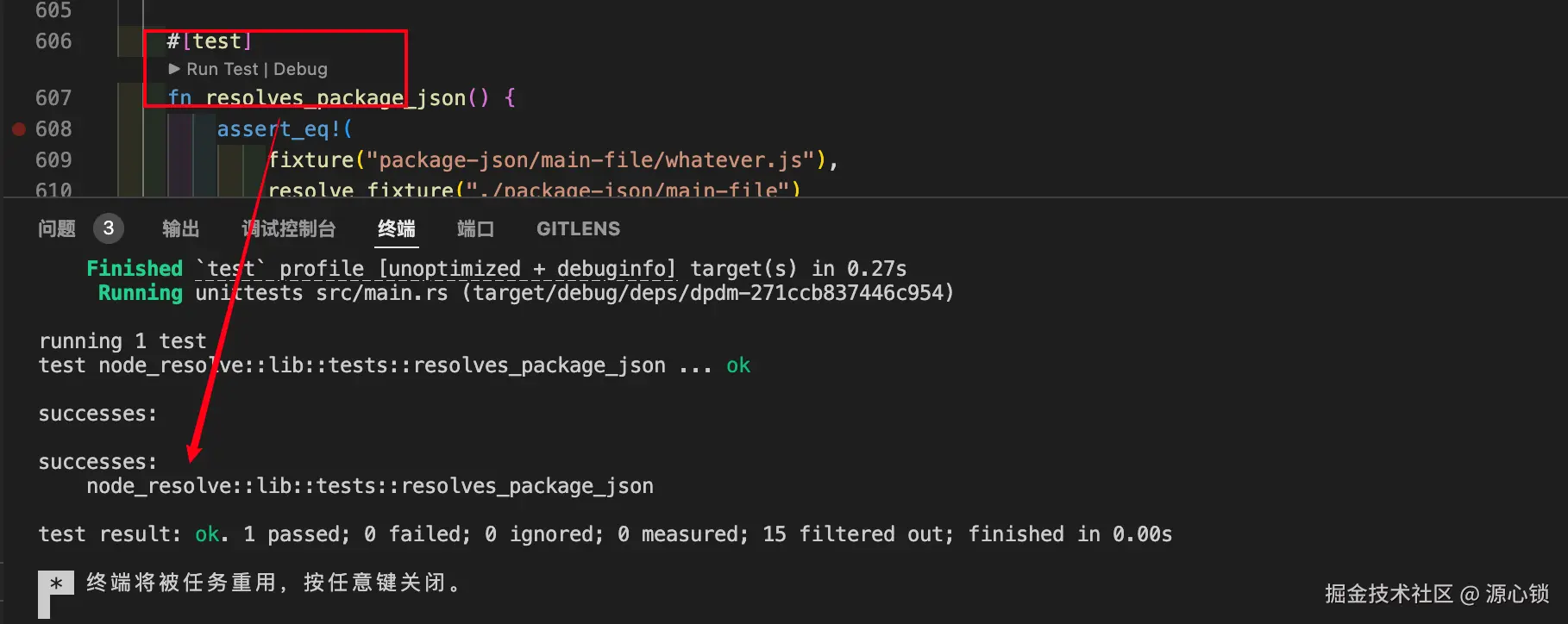Viewport: 1568px width, 624px height.
Task: Click line number 607 in the gutter
Action: [53, 98]
